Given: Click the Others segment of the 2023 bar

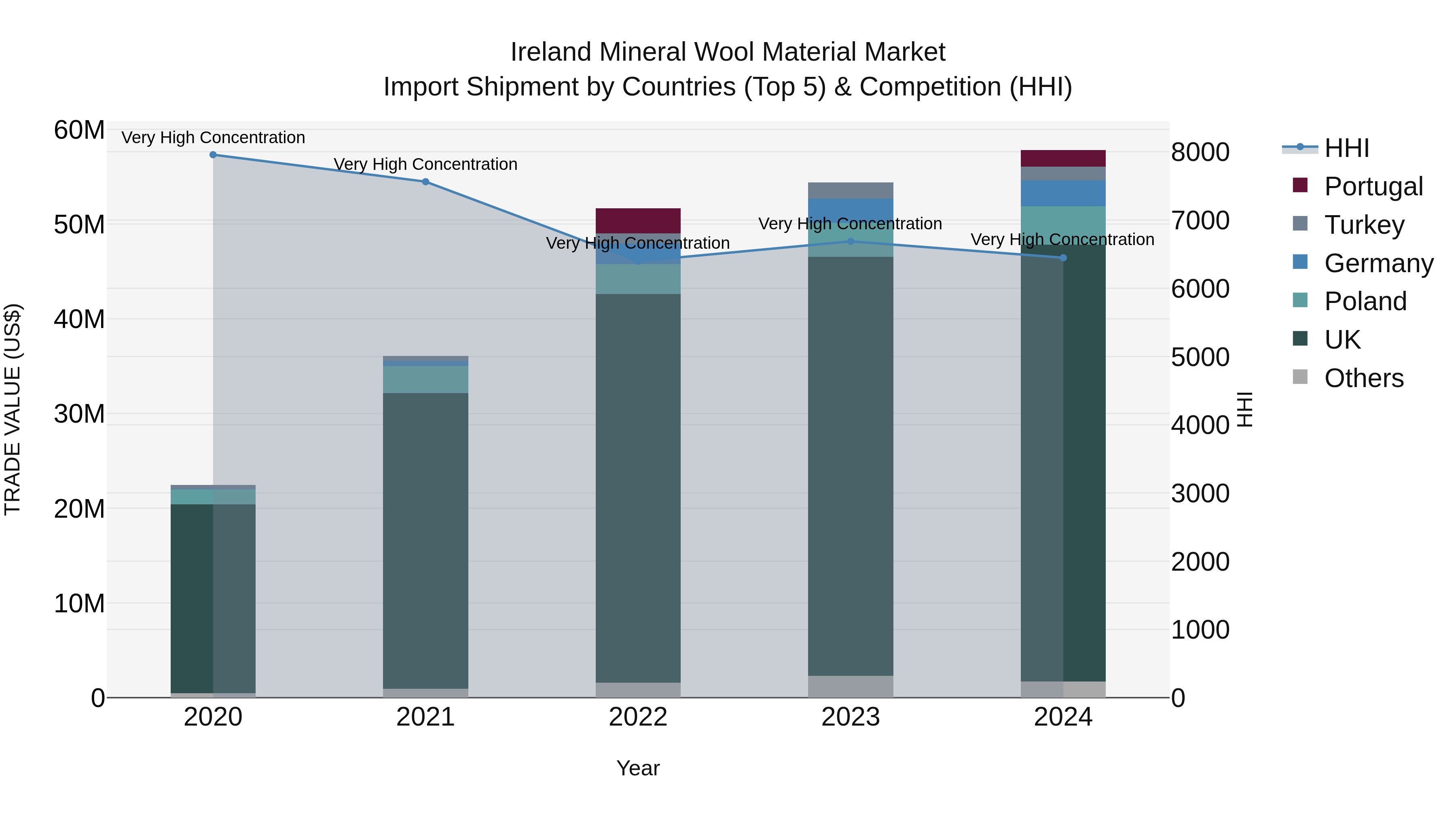Looking at the screenshot, I should [851, 687].
